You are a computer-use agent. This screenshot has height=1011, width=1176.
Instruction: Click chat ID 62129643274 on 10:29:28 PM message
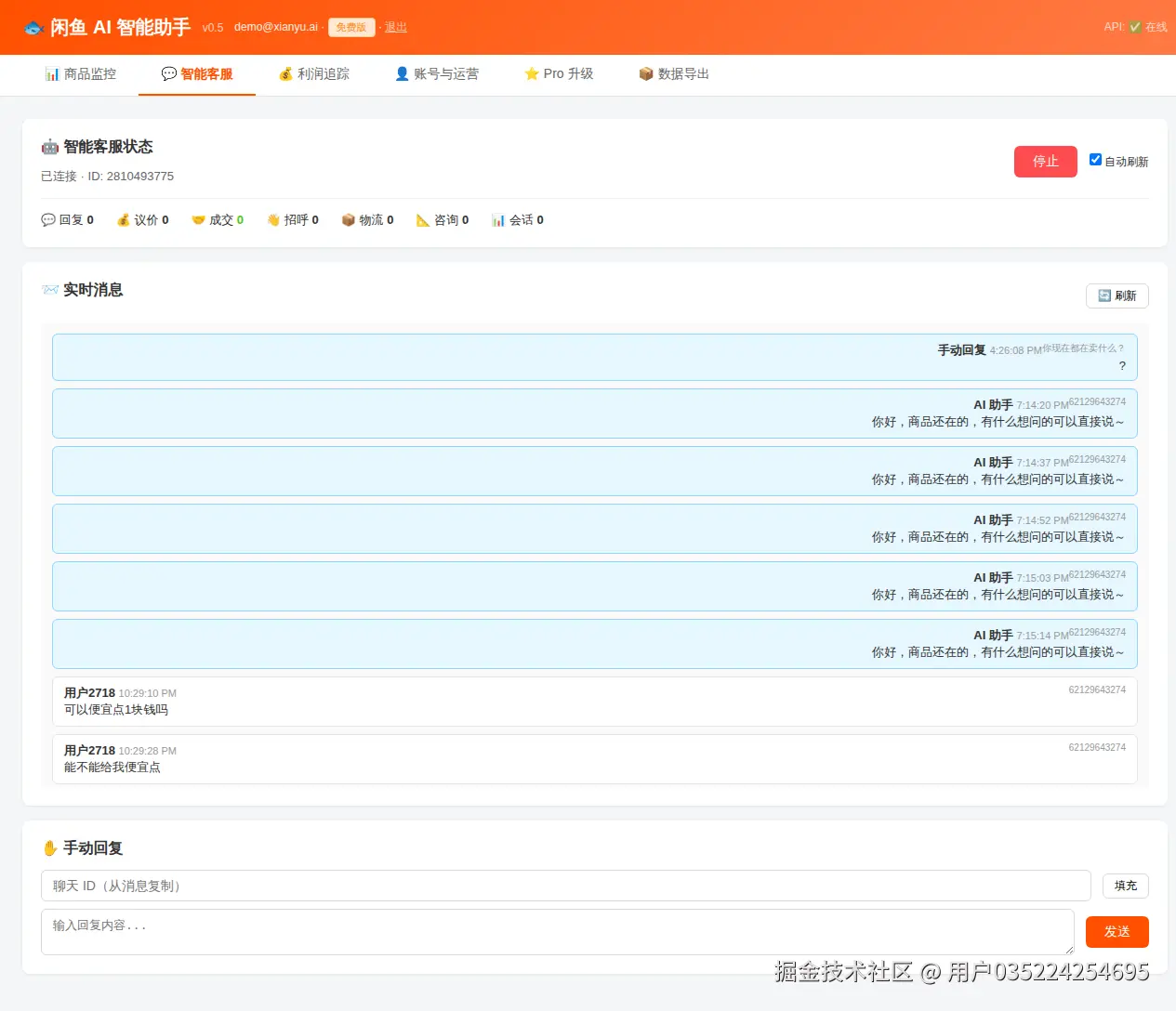1097,747
